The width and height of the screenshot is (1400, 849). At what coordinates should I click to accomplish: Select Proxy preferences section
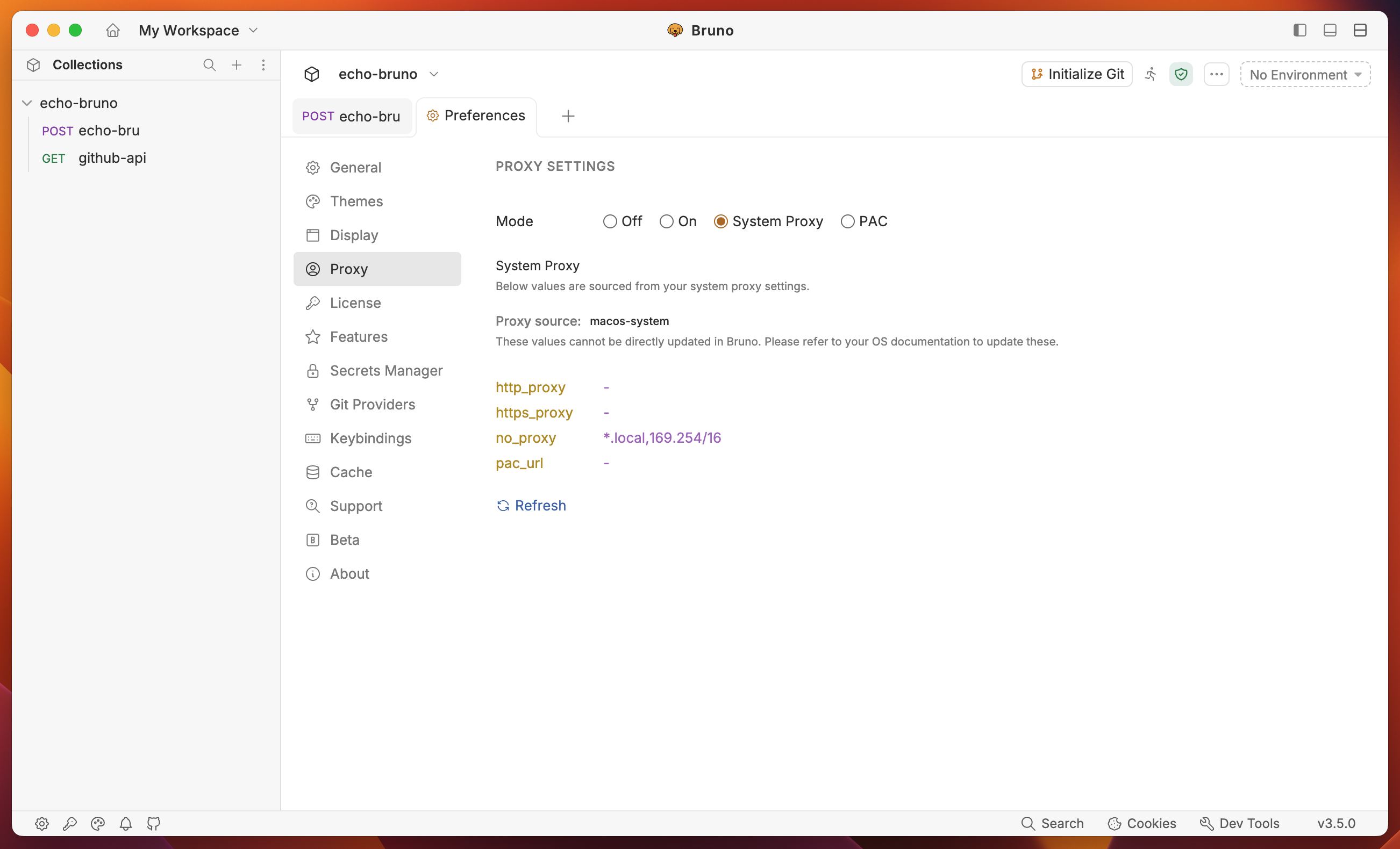pyautogui.click(x=377, y=269)
